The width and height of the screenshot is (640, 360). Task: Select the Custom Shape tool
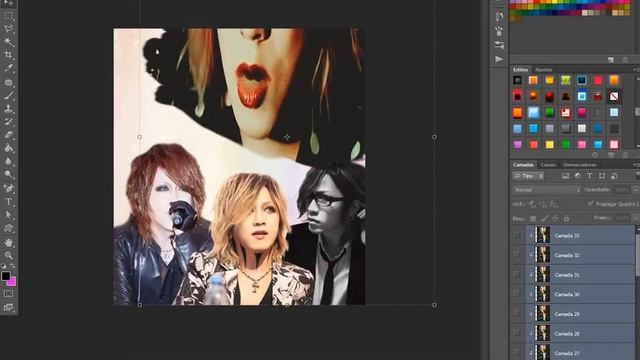point(8,228)
